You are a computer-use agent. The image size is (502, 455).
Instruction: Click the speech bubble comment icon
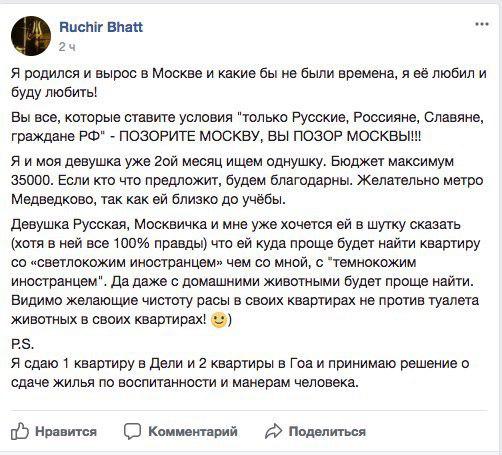132,431
